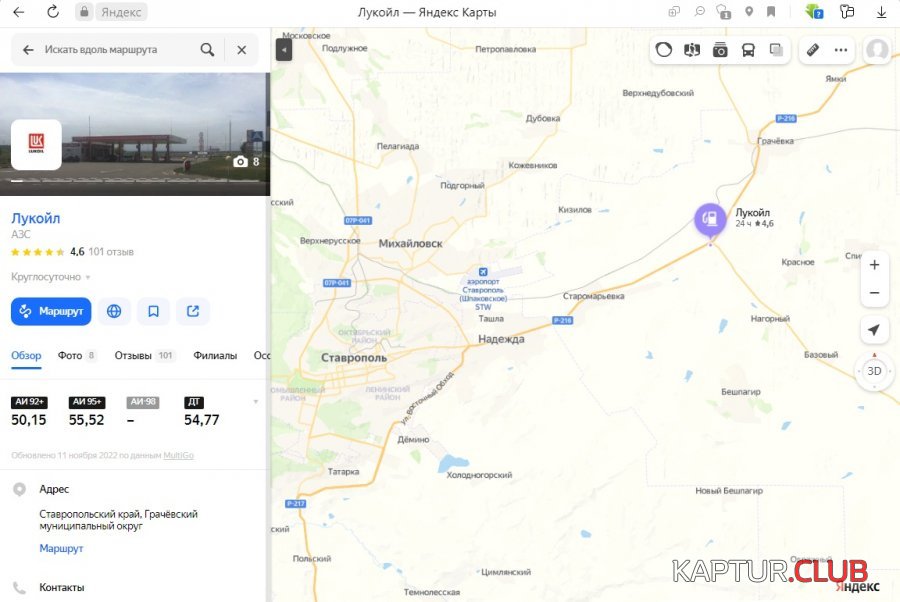Zoom in on the map
The height and width of the screenshot is (602, 900).
coord(874,265)
